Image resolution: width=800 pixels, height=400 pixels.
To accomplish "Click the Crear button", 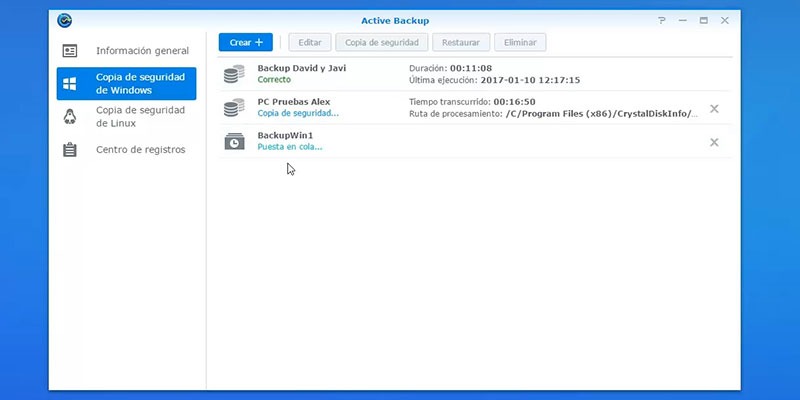I will click(x=246, y=42).
